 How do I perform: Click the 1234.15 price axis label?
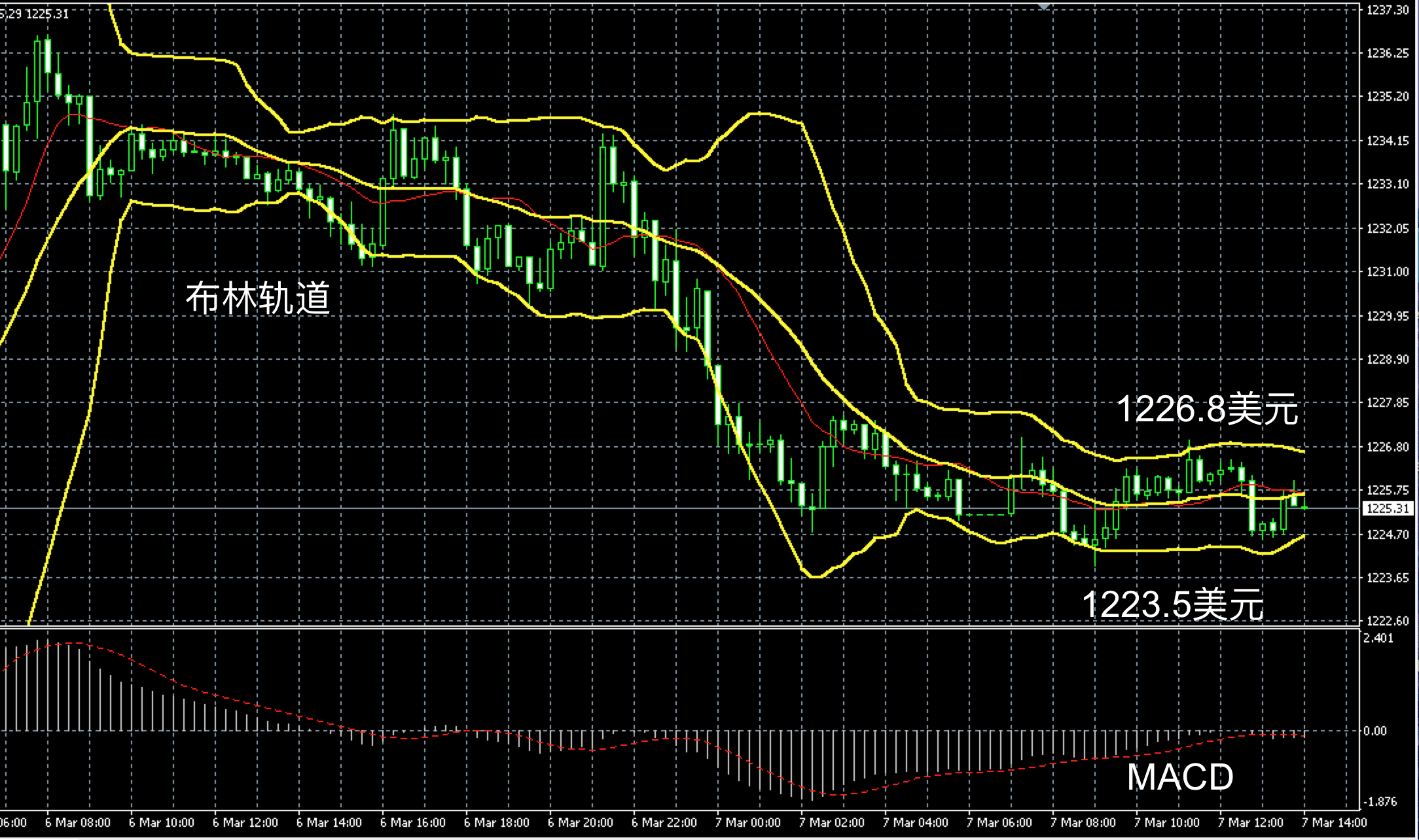pyautogui.click(x=1388, y=141)
